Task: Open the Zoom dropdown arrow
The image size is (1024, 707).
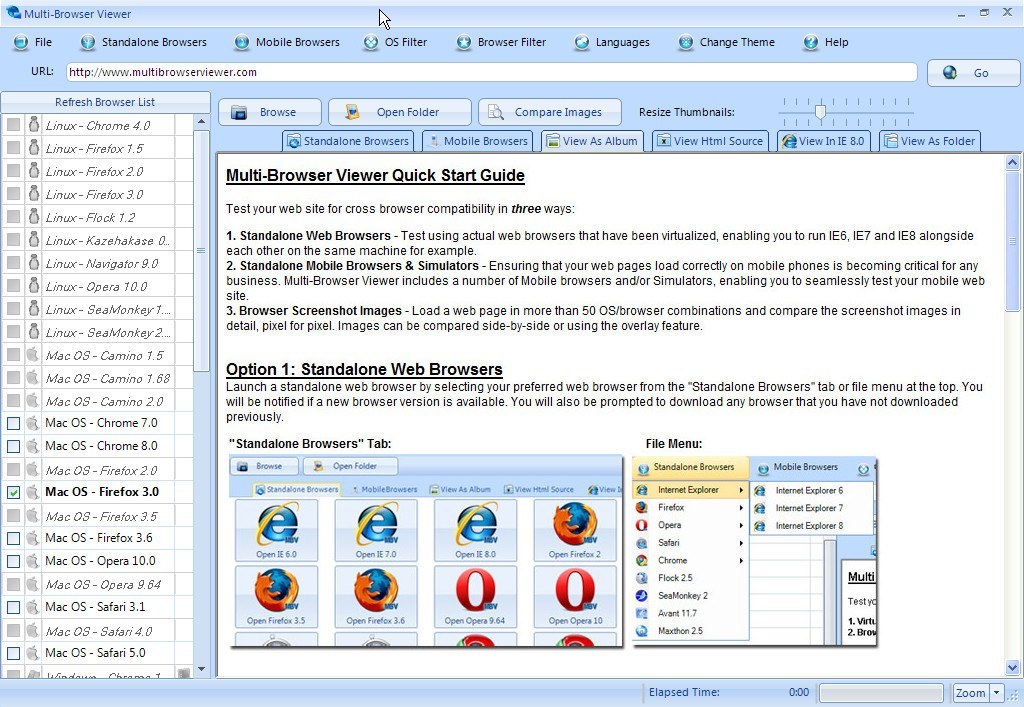Action: tap(997, 693)
